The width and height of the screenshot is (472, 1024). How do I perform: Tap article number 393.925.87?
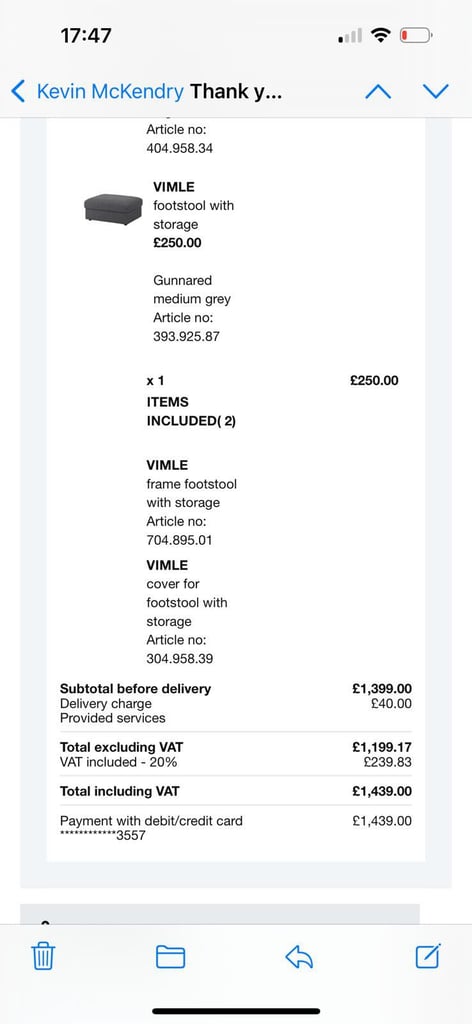tap(186, 337)
